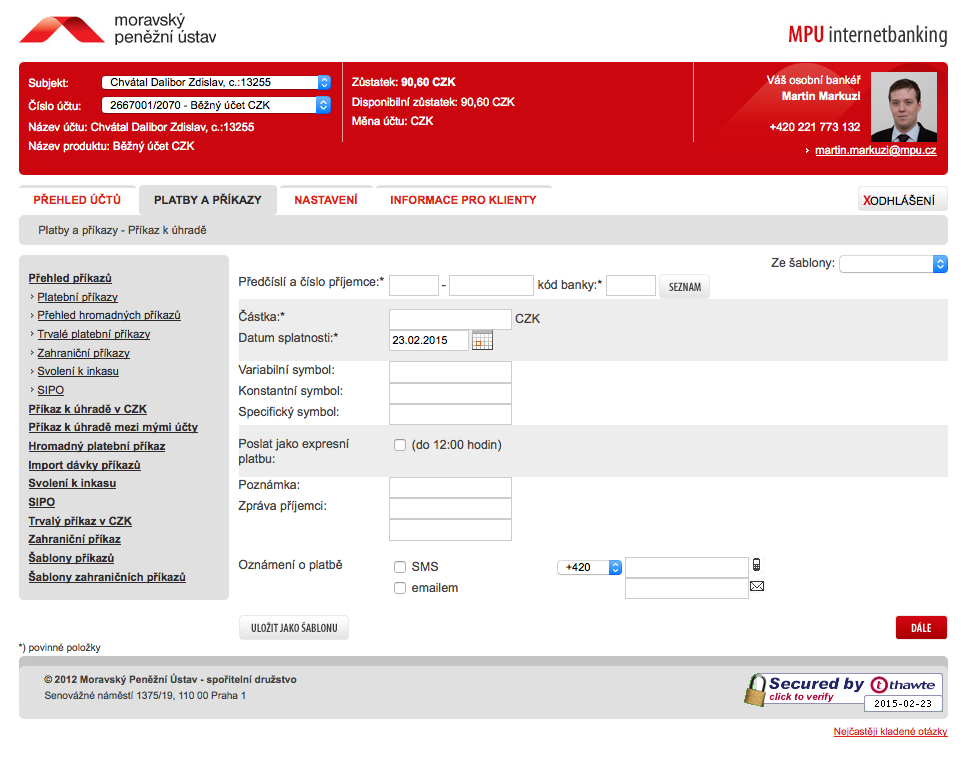The height and width of the screenshot is (759, 974).
Task: Open martin.markuzi@mpu.cz email link
Action: tap(875, 150)
